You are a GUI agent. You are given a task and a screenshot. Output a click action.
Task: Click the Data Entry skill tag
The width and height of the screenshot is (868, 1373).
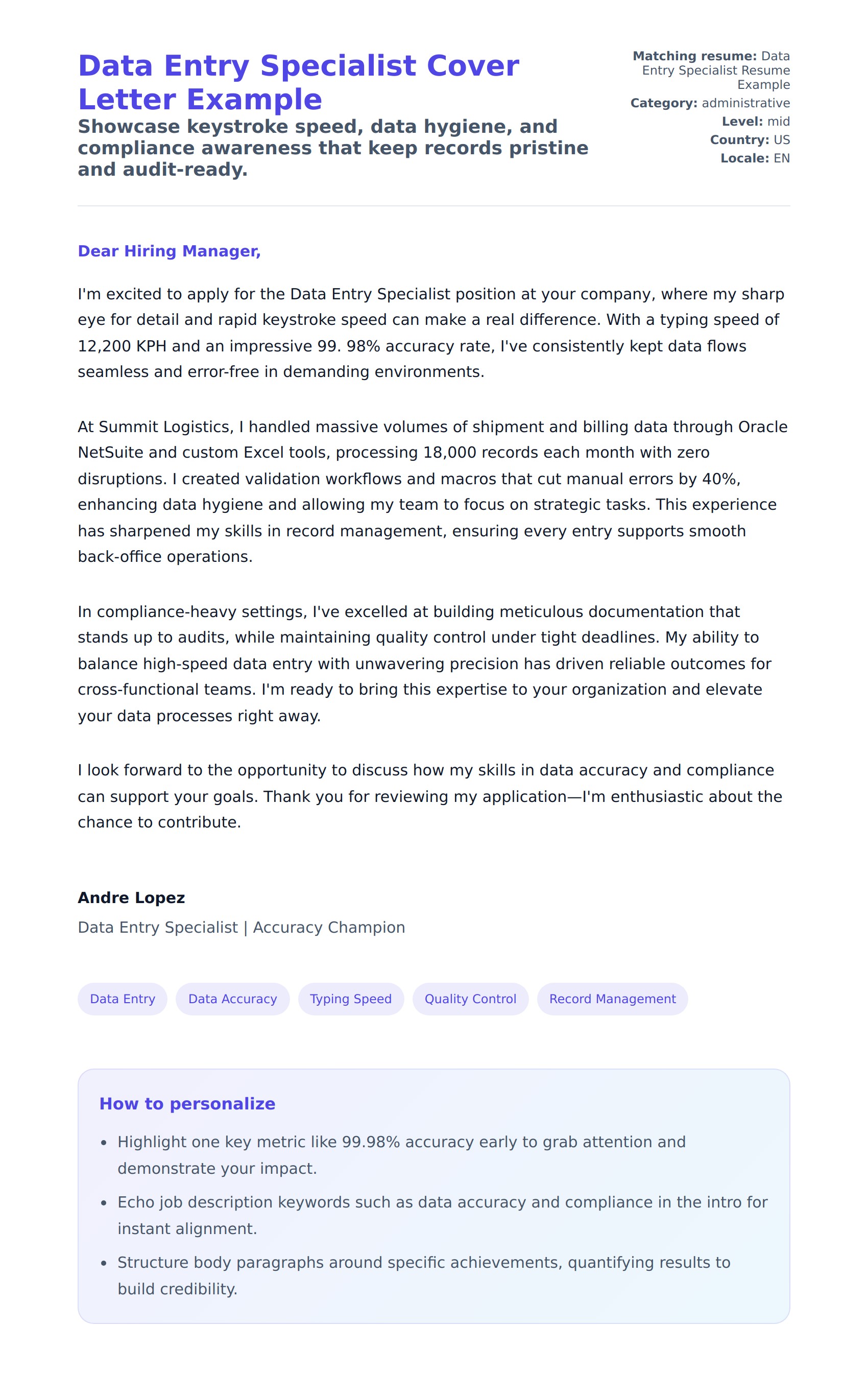123,999
